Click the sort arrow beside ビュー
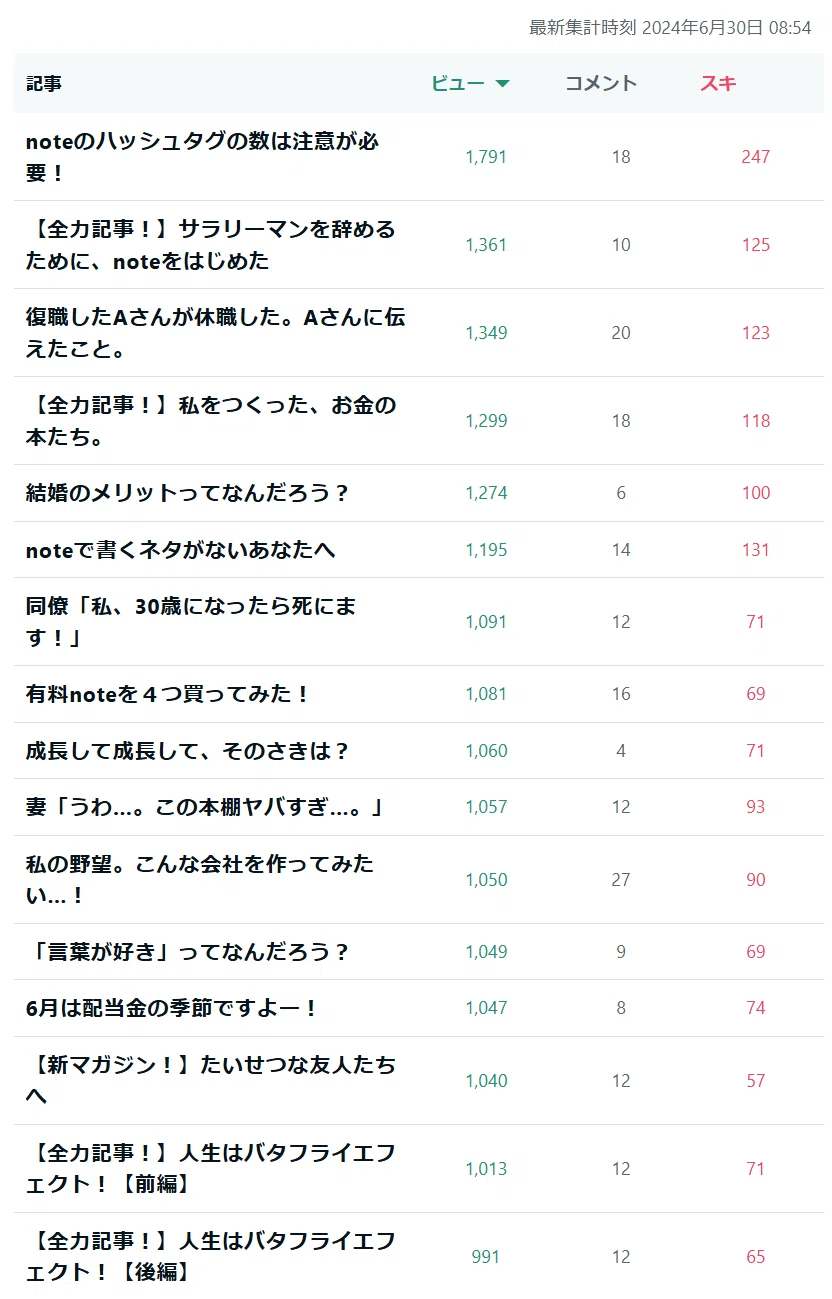The height and width of the screenshot is (1299, 832). (502, 84)
